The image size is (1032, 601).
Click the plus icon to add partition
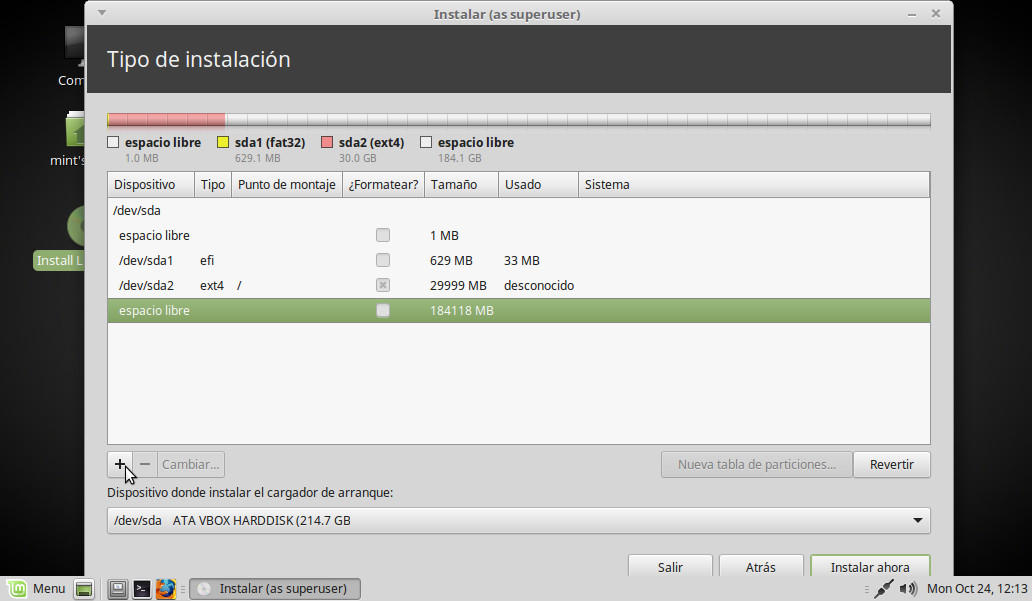click(120, 464)
